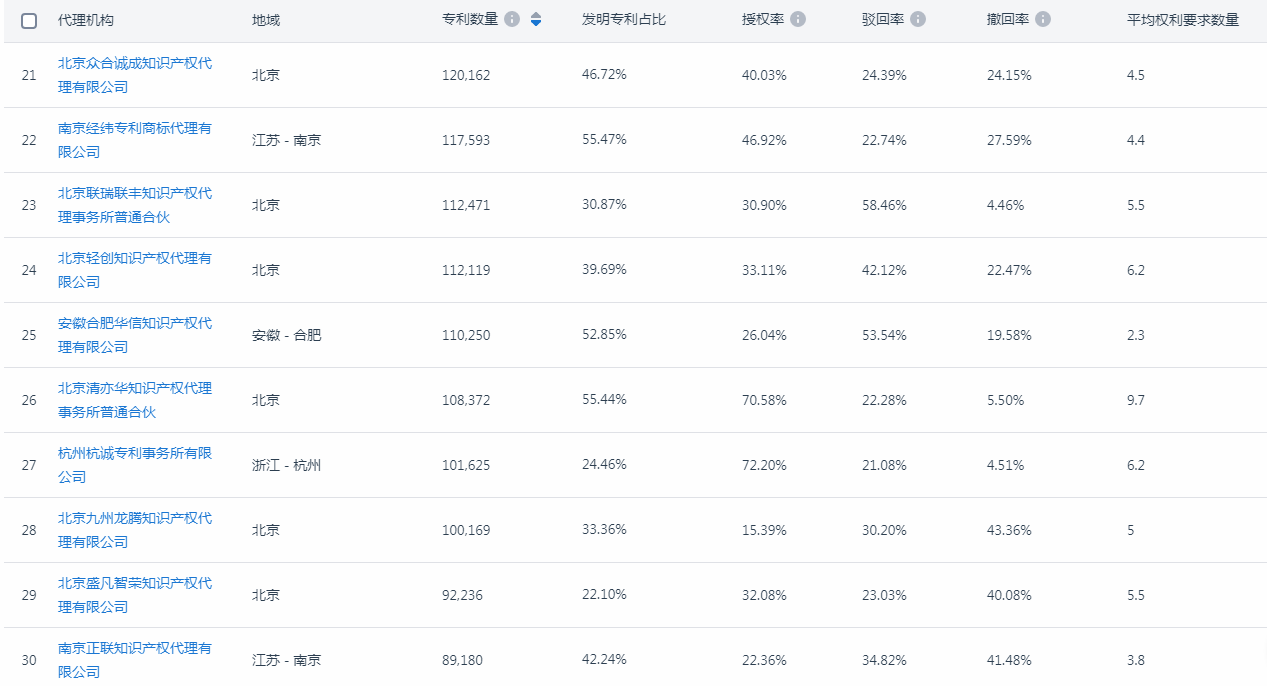This screenshot has height=686, width=1267.
Task: Open 南京经纬专利商标代理有限公司 link
Action: (x=135, y=140)
